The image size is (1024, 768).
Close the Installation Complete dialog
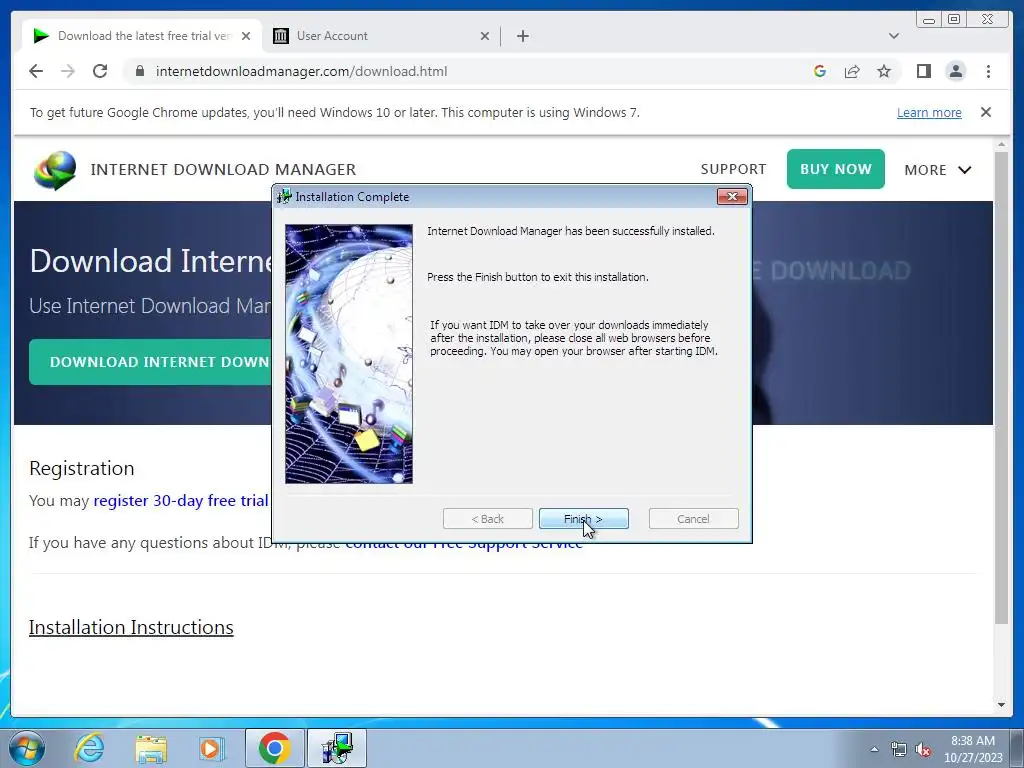tap(731, 196)
